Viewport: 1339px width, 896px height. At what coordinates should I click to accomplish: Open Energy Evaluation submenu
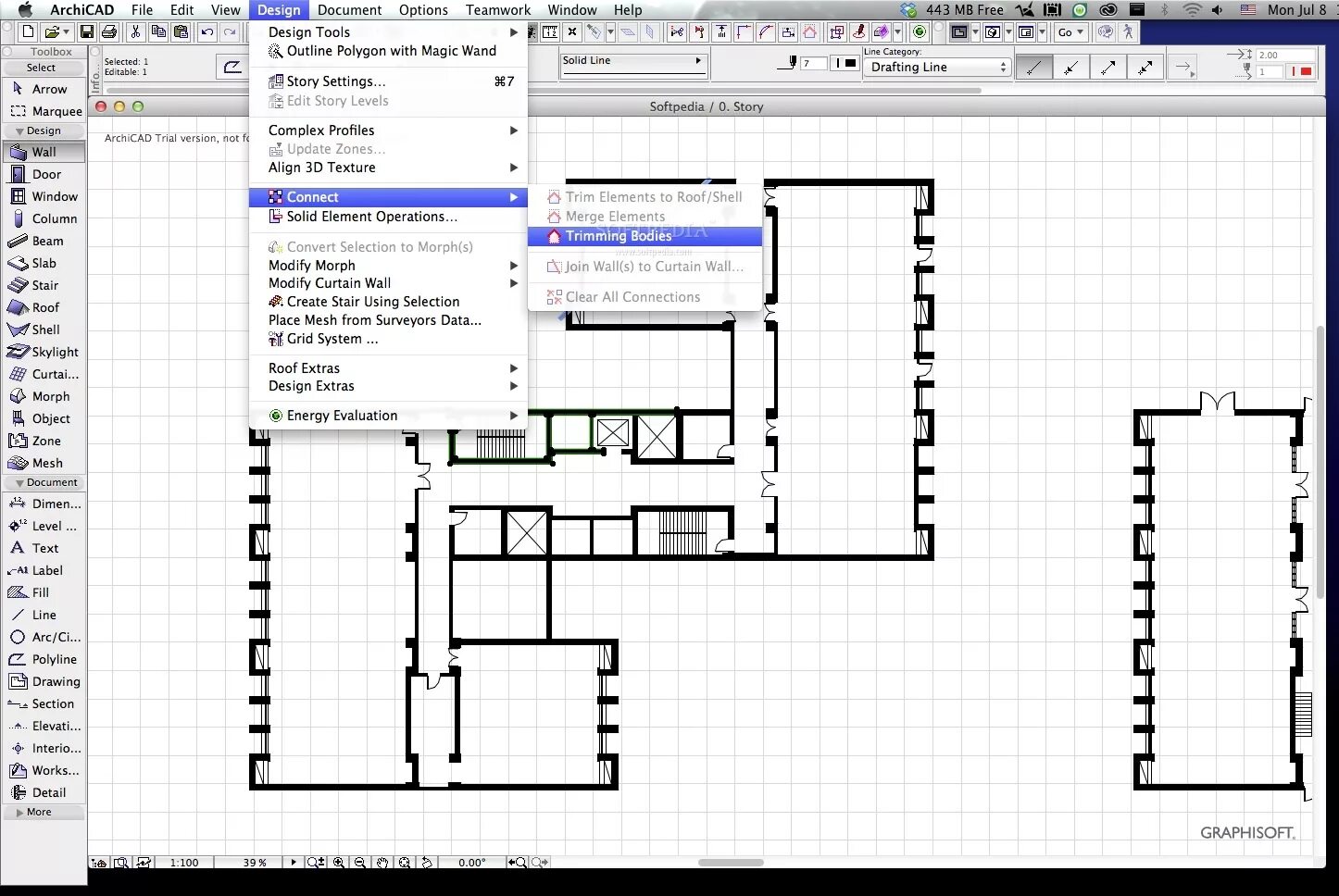[388, 416]
